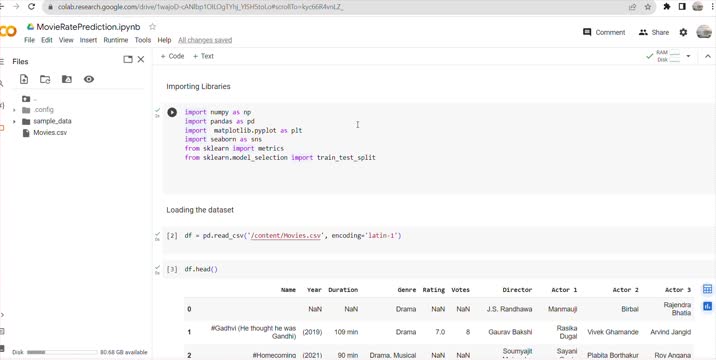
Task: Add a new Code cell
Action: [x=172, y=56]
